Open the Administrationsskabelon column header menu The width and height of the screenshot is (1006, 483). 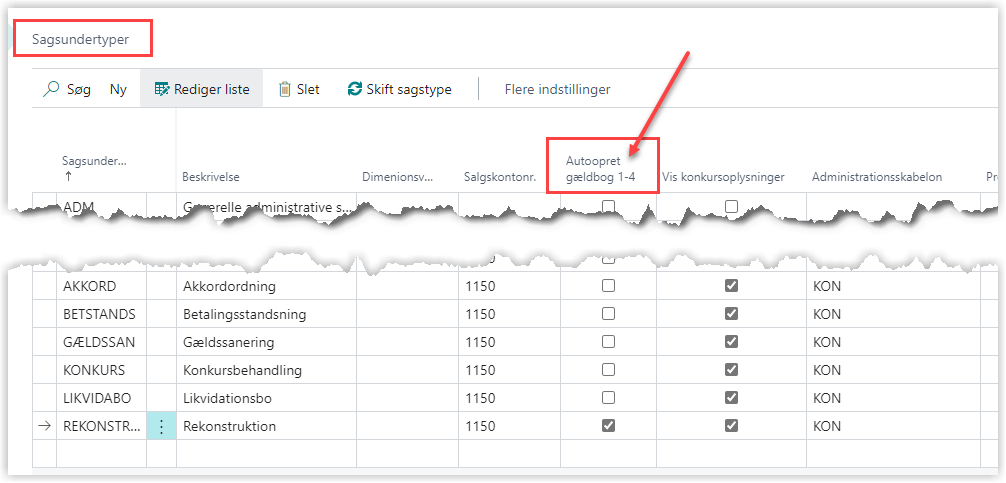877,177
